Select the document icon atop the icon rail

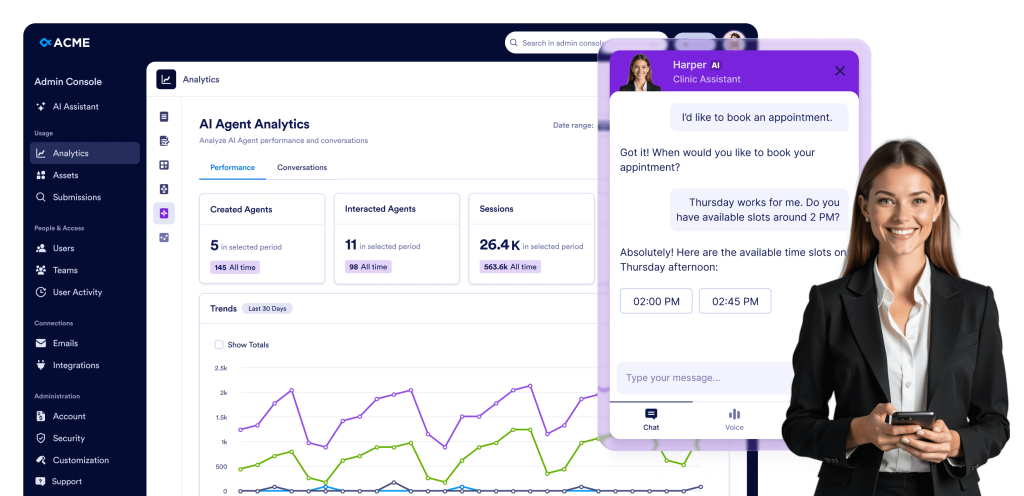pyautogui.click(x=164, y=117)
